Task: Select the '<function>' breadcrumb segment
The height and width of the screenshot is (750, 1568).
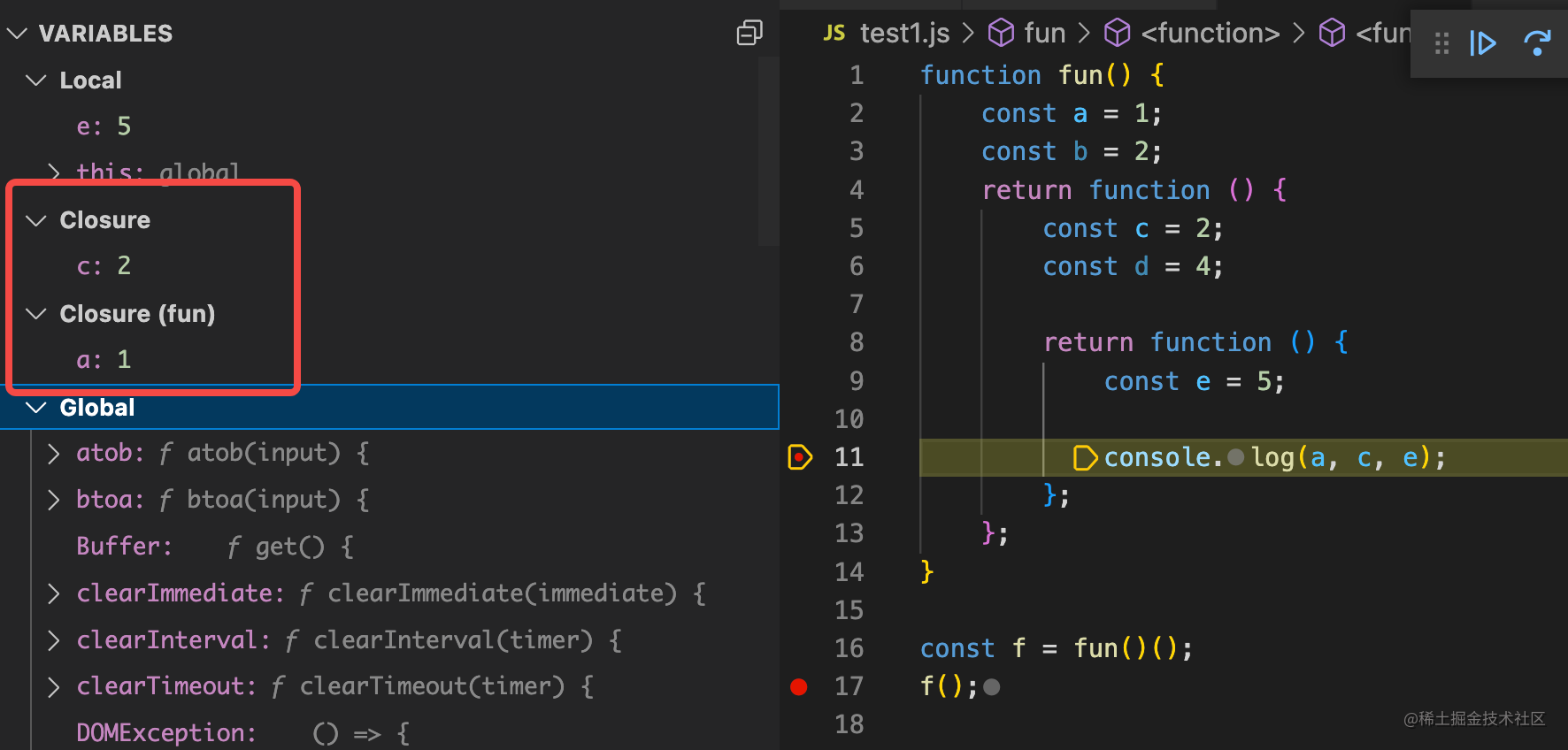Action: (1210, 34)
